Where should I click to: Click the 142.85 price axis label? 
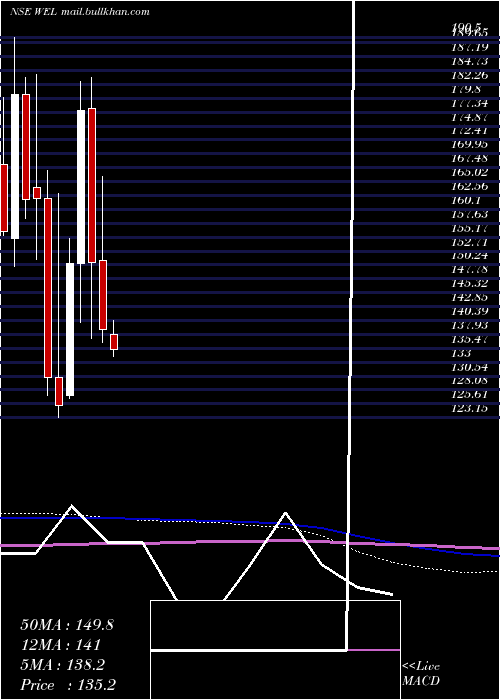point(469,297)
